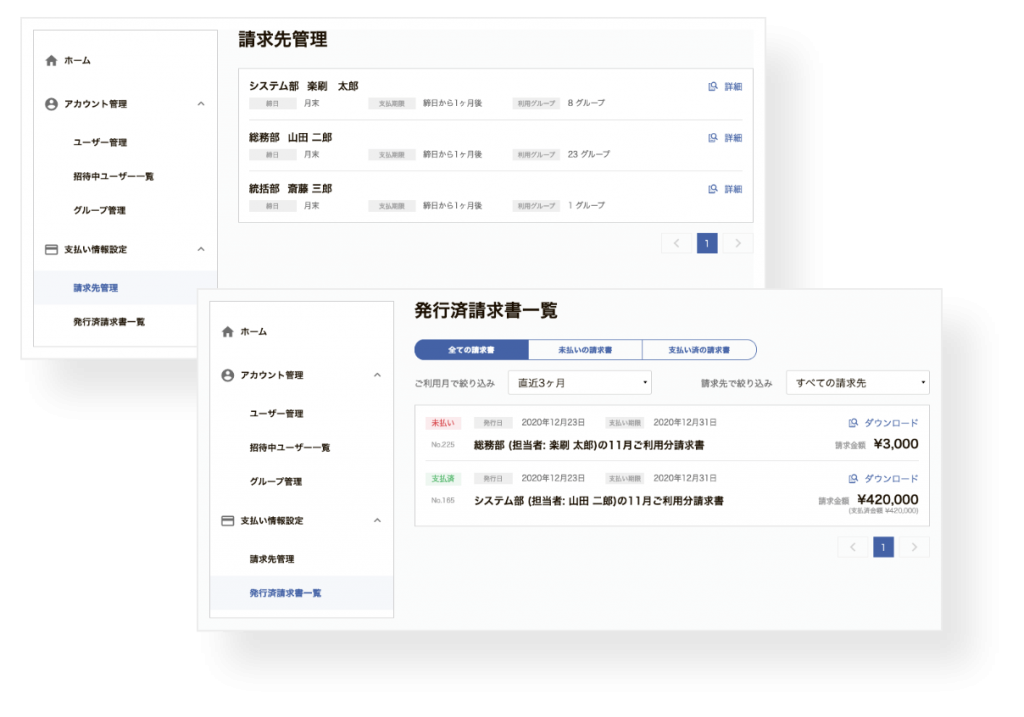This screenshot has width=1024, height=717.
Task: Open グループ管理 in the 発行済請求書一覧 window sidebar
Action: pos(276,482)
